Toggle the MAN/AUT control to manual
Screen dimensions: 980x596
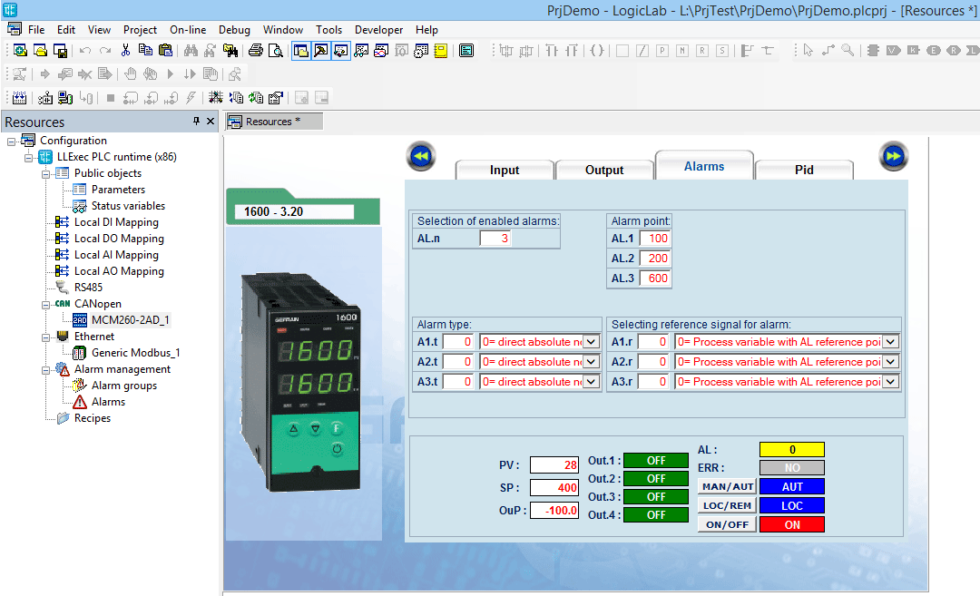(x=725, y=486)
